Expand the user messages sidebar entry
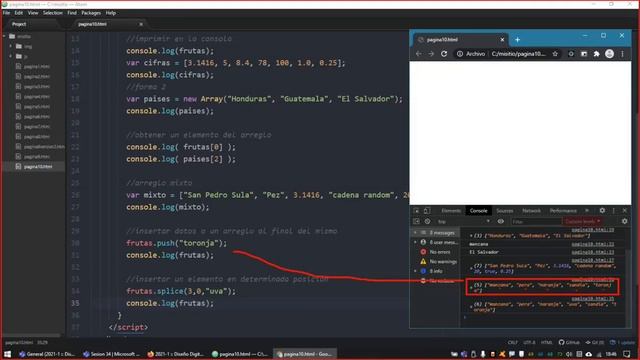640x360 pixels. pyautogui.click(x=416, y=242)
